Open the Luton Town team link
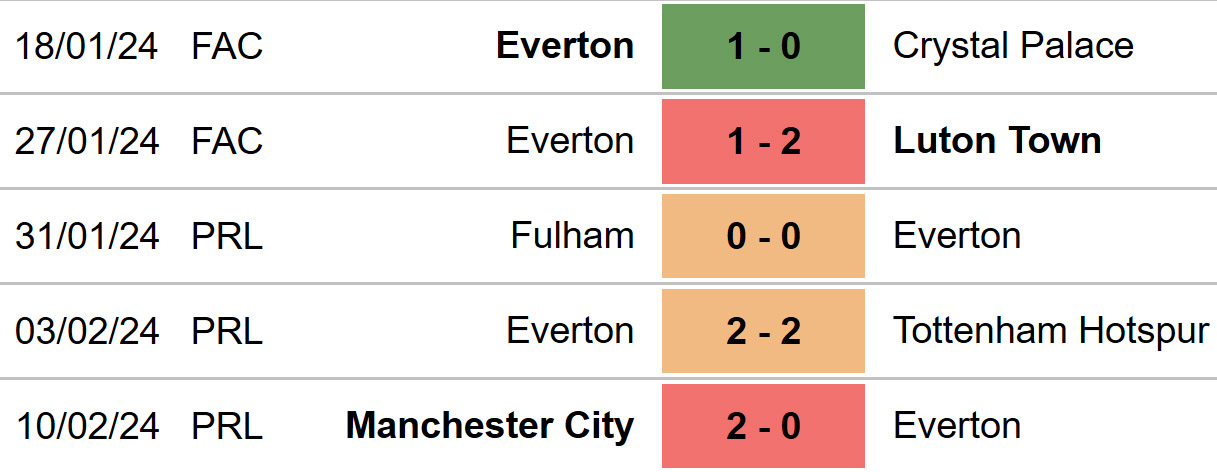This screenshot has width=1217, height=472. [x=997, y=141]
